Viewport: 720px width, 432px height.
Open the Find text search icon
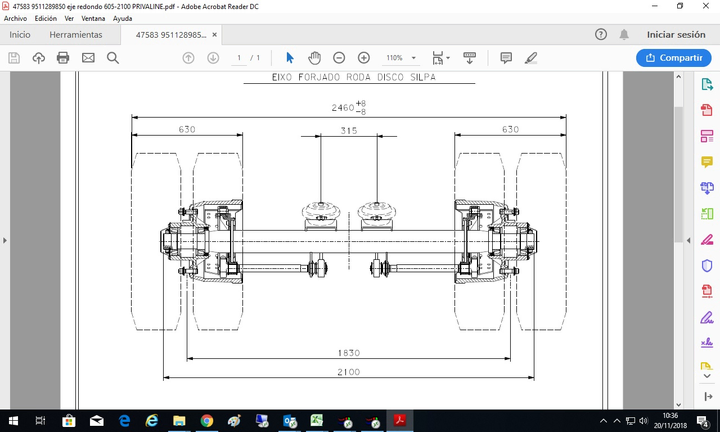(x=113, y=58)
